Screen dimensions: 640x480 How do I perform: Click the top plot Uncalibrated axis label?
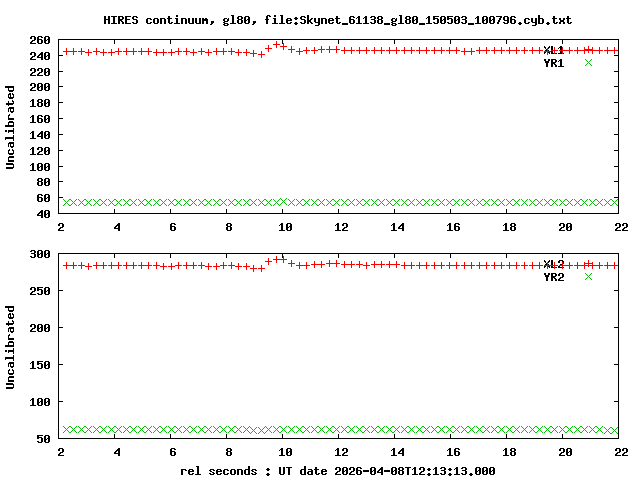[10, 127]
